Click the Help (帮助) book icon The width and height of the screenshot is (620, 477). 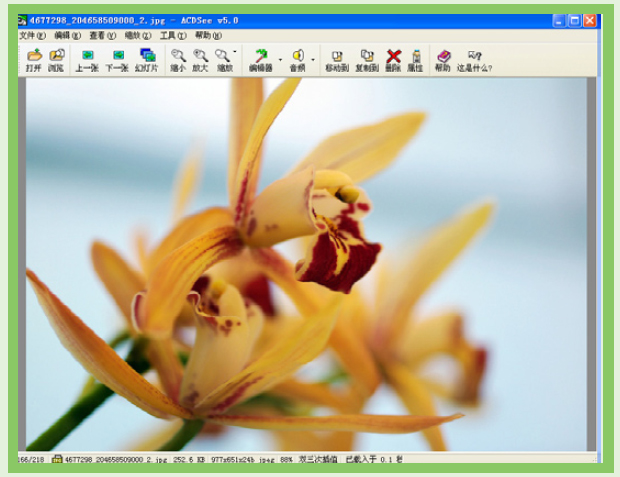tap(443, 59)
